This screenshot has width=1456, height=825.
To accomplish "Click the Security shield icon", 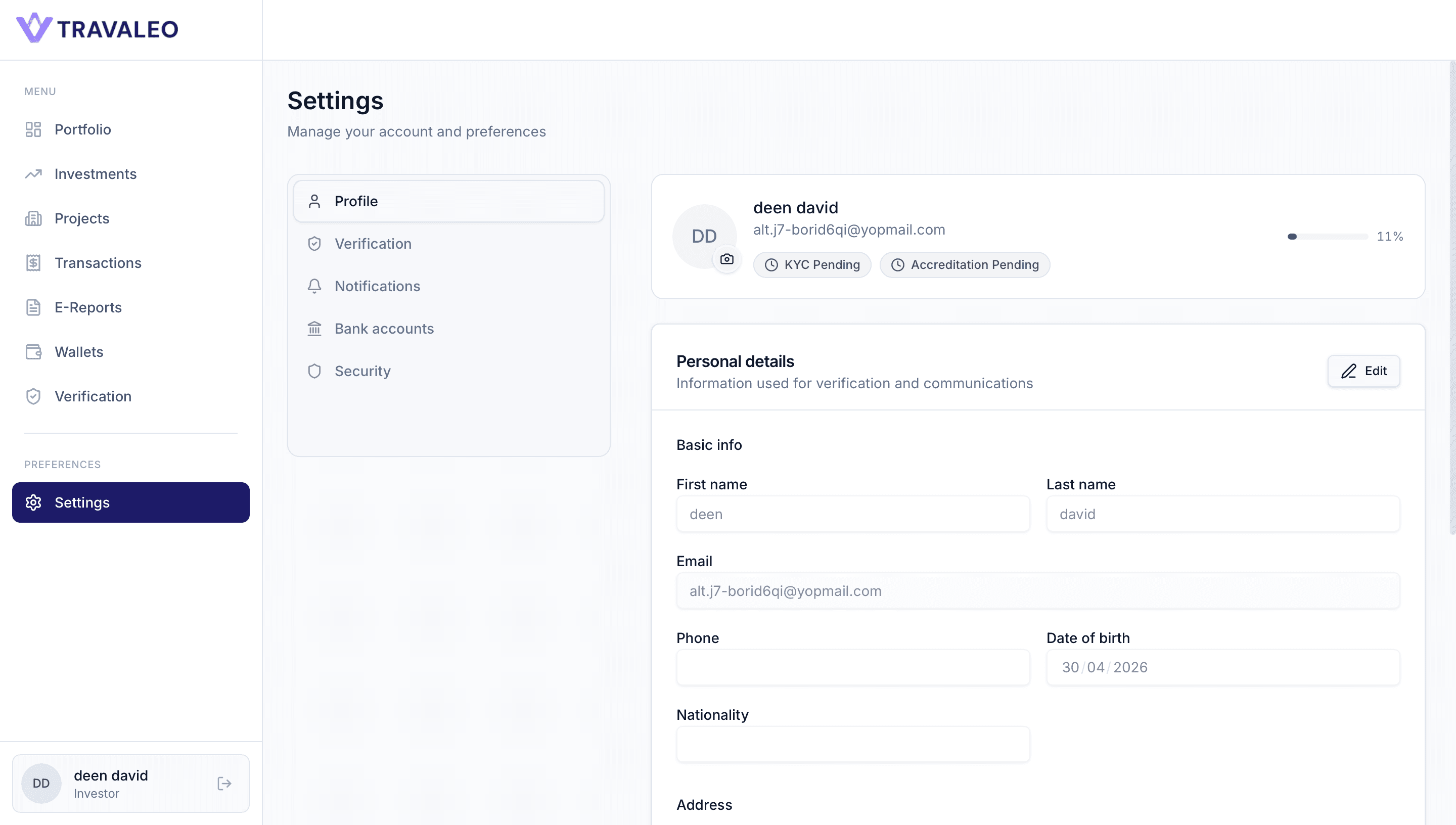I will (314, 371).
